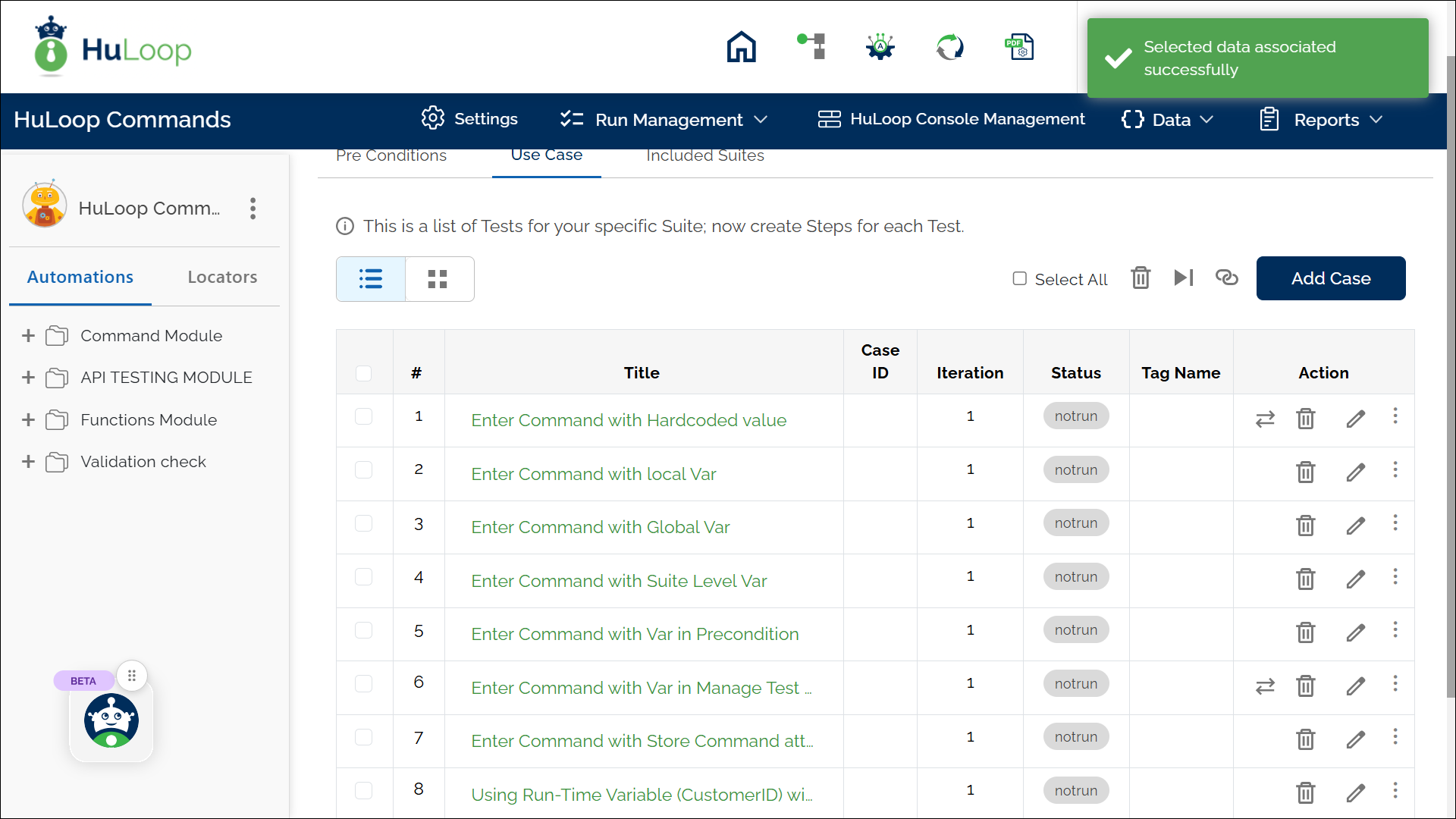Open the PDF settings icon
This screenshot has height=819, width=1456.
1019,46
